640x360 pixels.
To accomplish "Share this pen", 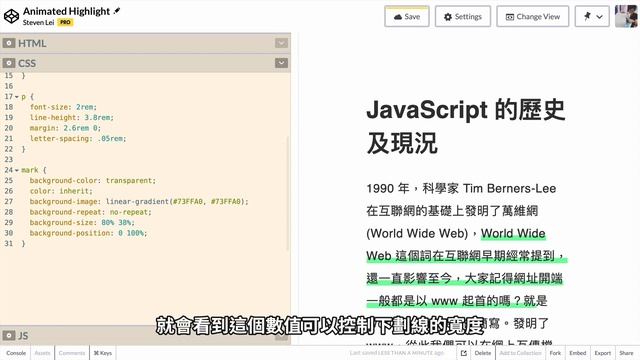I will tap(626, 353).
